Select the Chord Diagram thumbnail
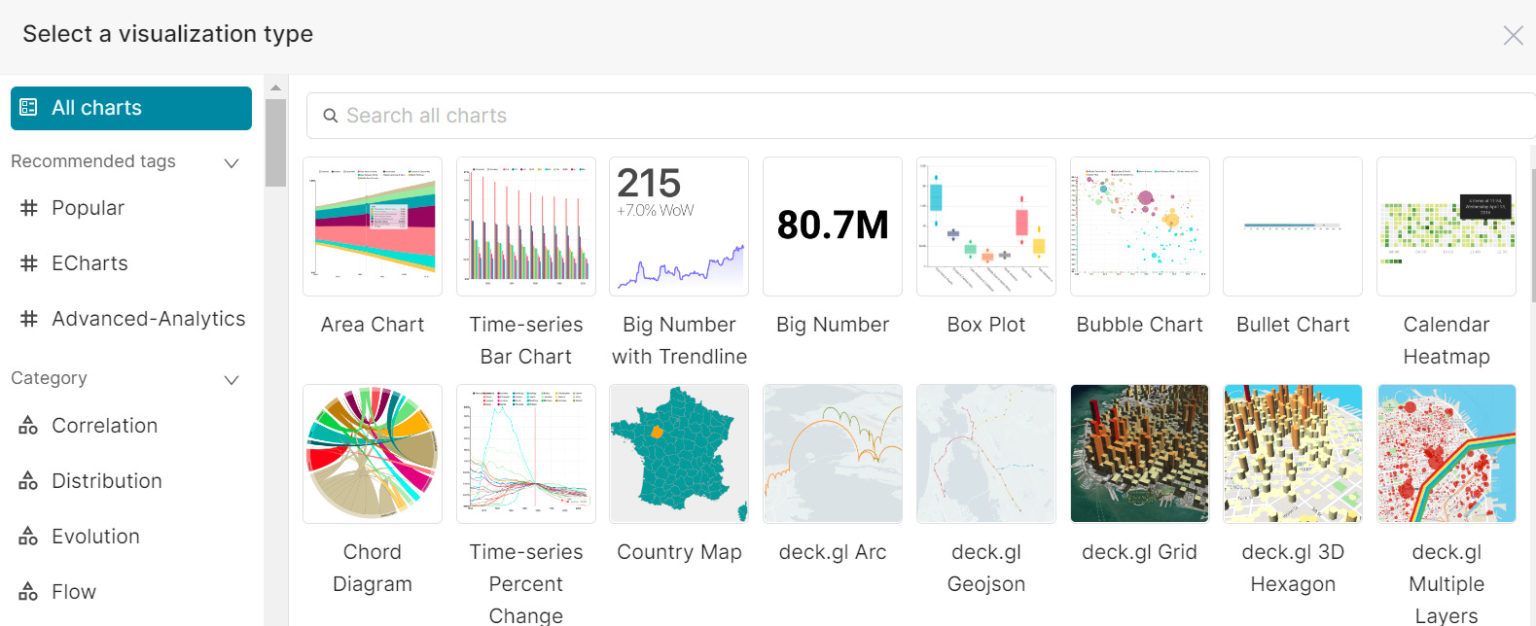This screenshot has width=1536, height=626. pyautogui.click(x=372, y=453)
